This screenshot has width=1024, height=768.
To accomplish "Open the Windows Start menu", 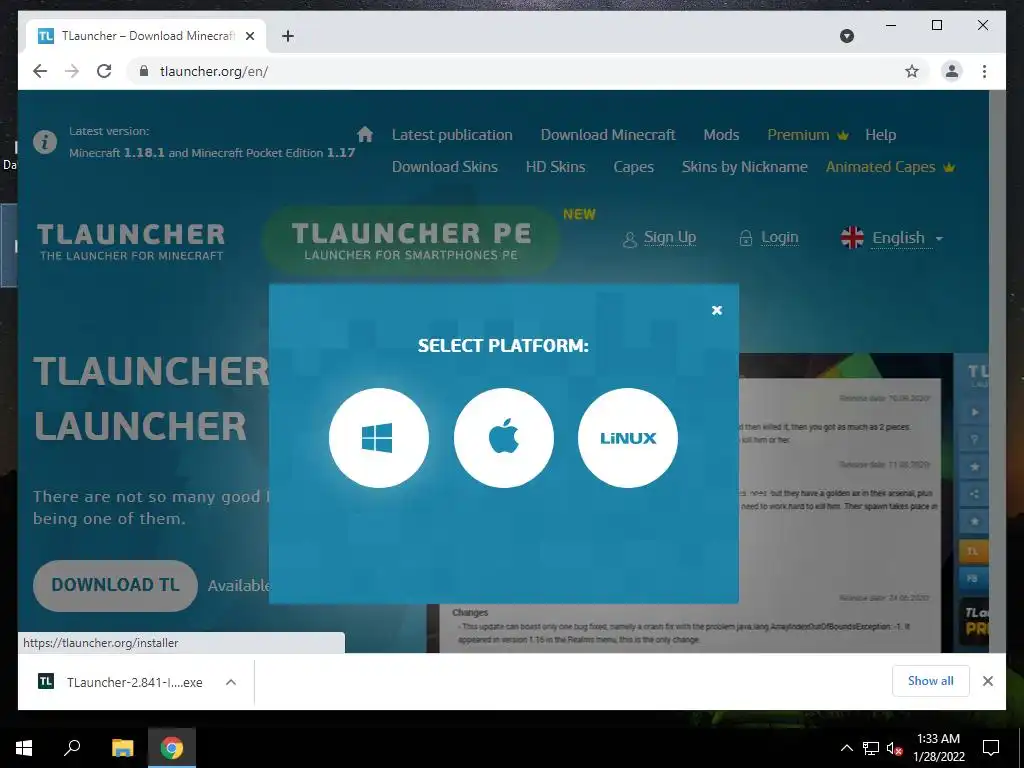I will [x=24, y=748].
